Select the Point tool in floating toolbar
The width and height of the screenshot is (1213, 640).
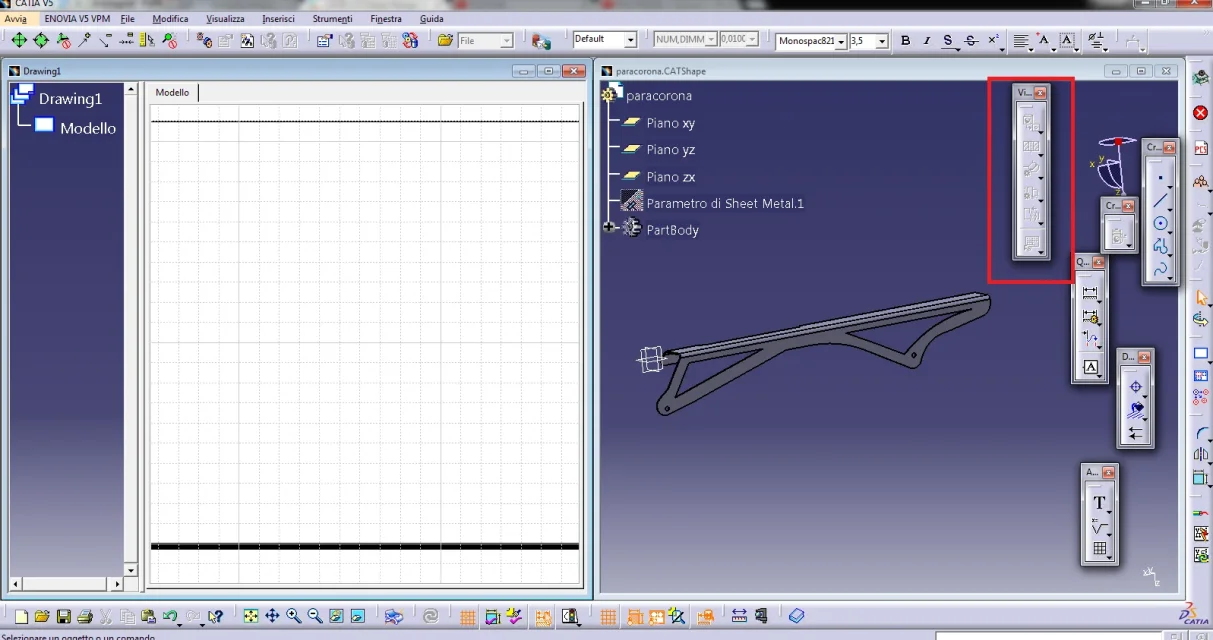1159,178
